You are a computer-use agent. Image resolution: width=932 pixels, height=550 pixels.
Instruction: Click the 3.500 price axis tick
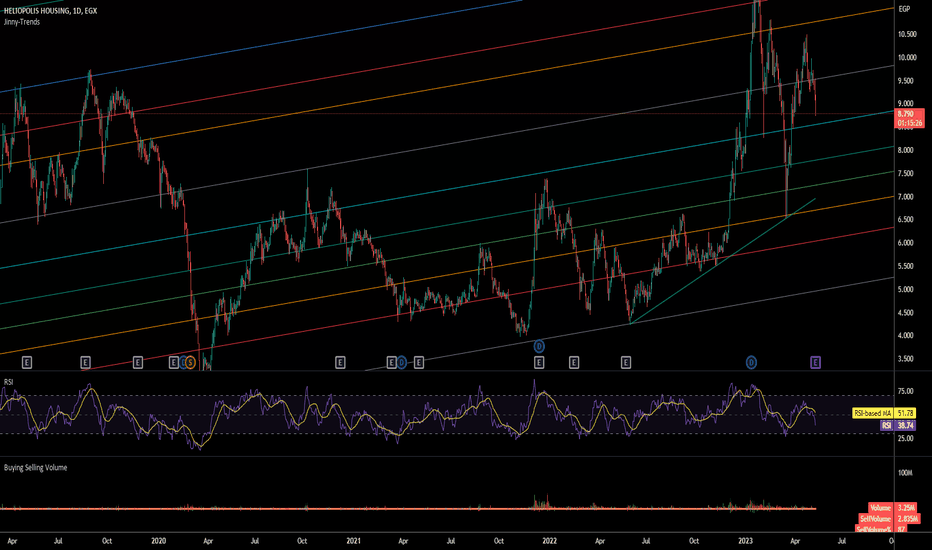coord(906,359)
